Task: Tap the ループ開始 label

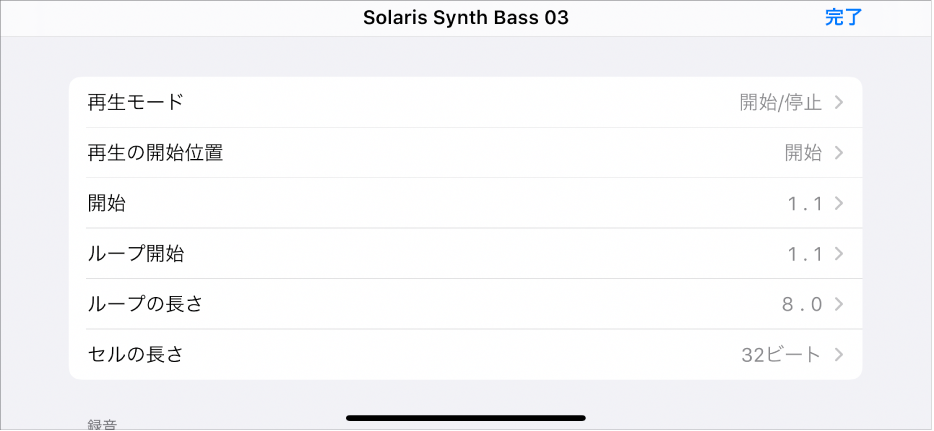Action: 136,254
